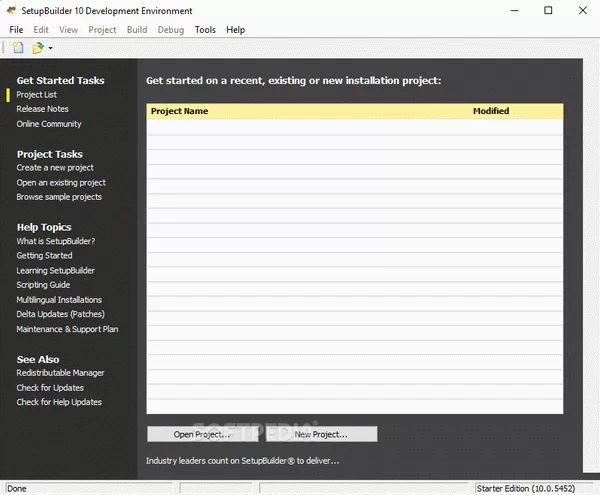Open Multilingual Installations help topic

pyautogui.click(x=59, y=300)
